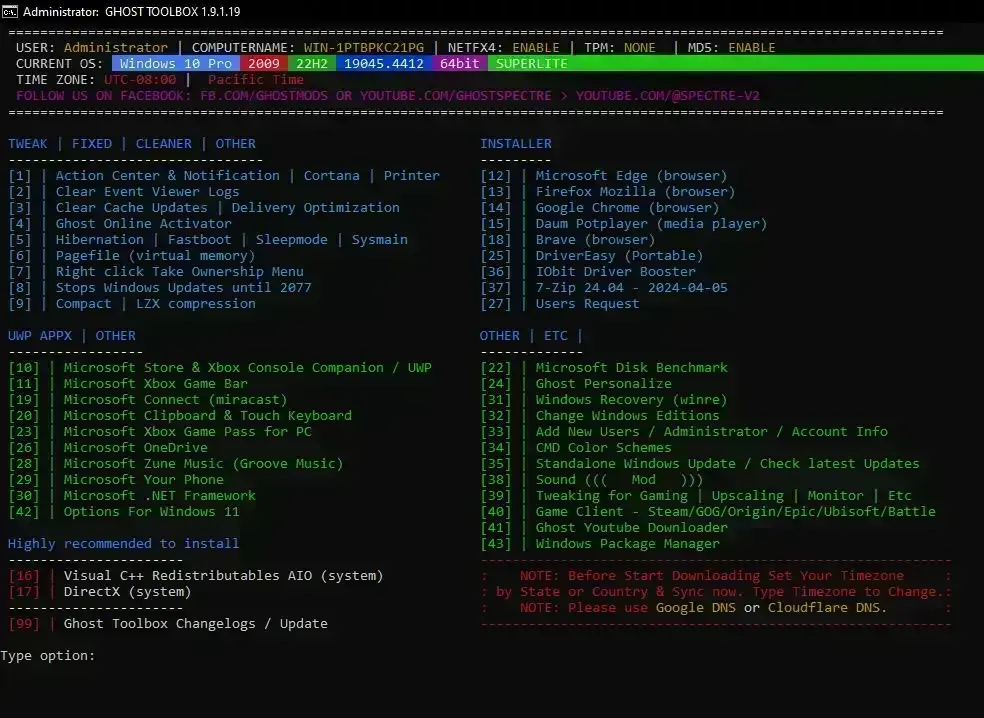The image size is (984, 718).
Task: Select 'Microsoft OneDrive' entry
Action: 108,447
